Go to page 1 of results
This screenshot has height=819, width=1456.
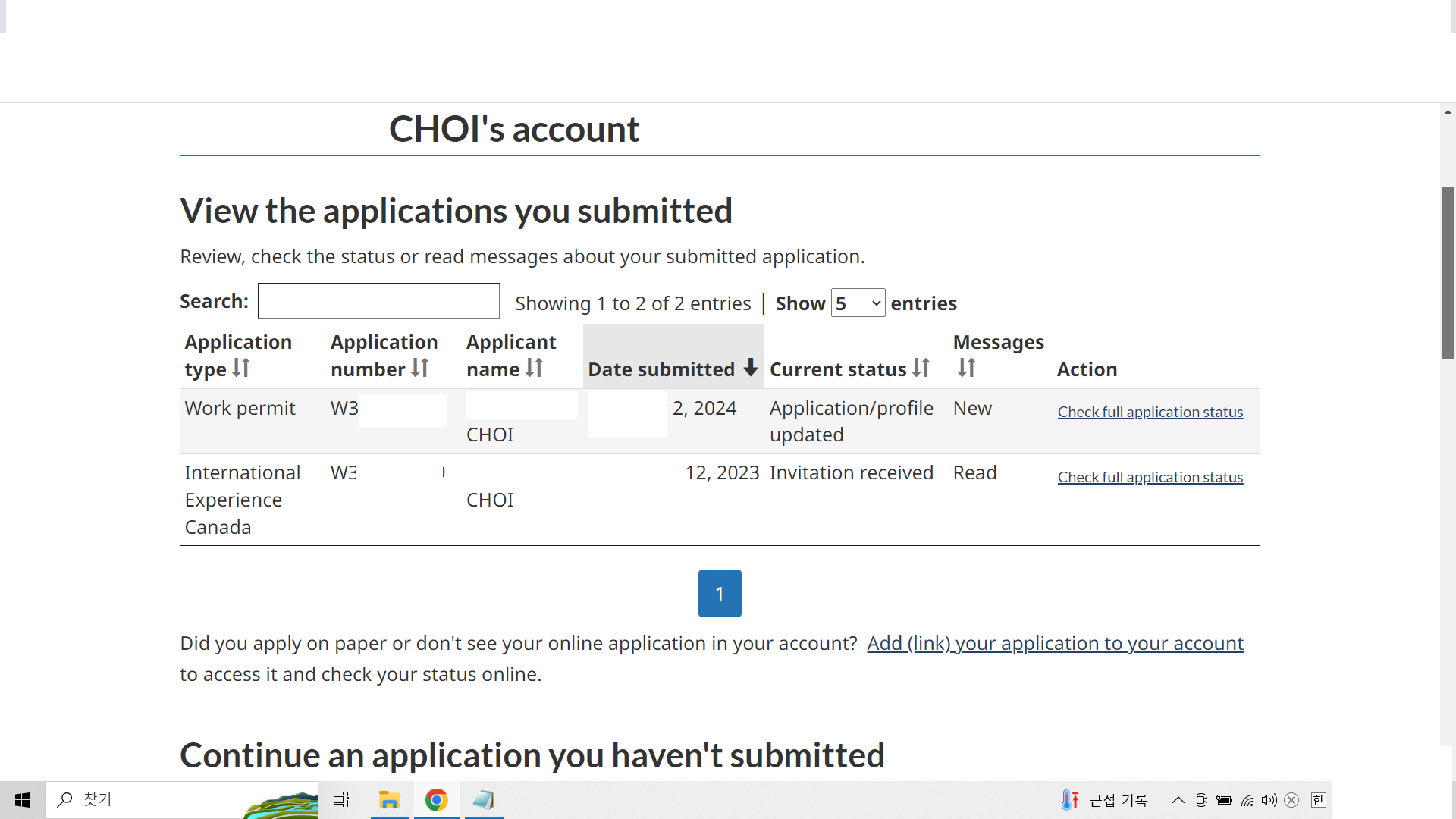[719, 593]
